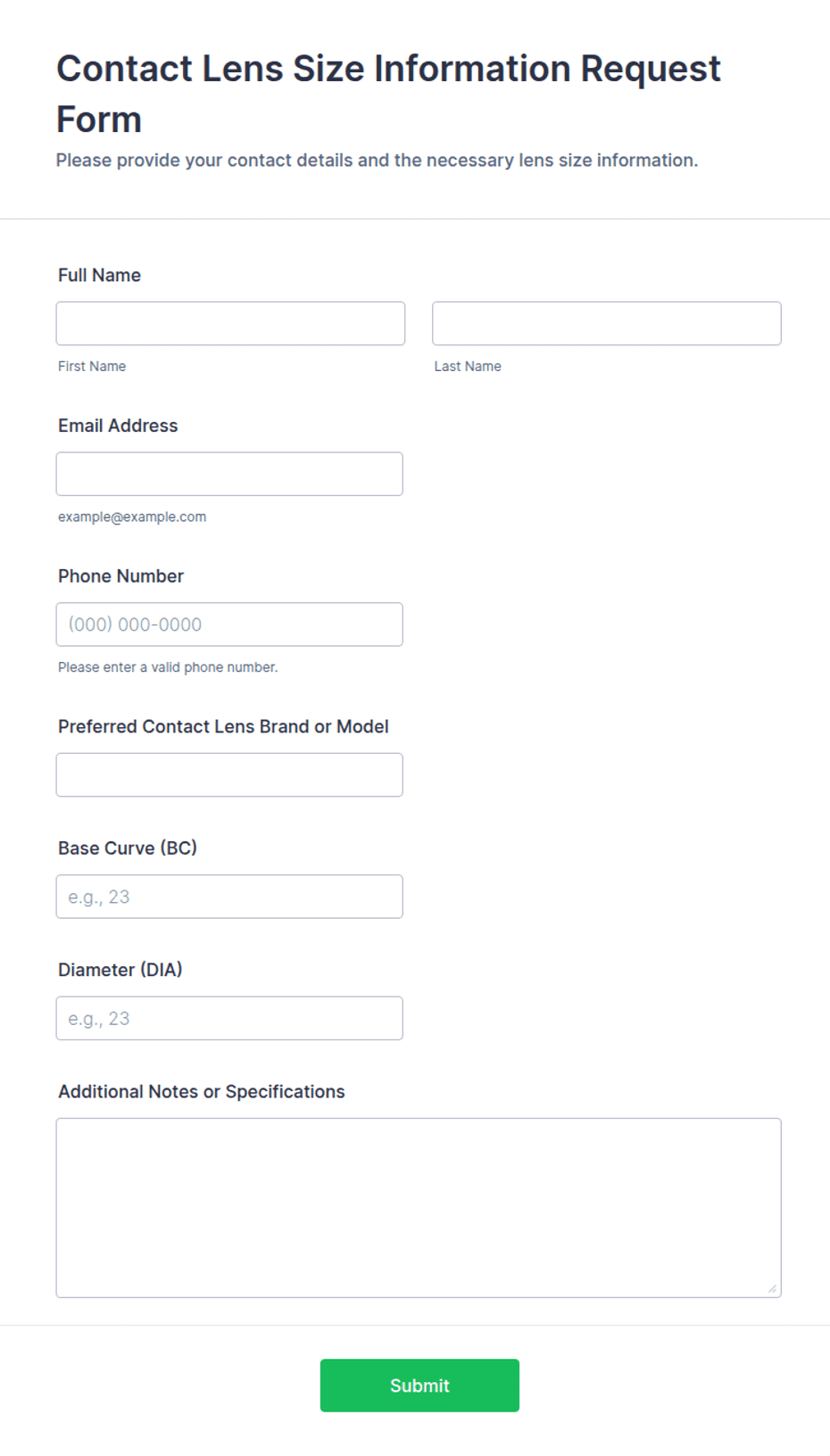Click the example@example.com hint text
Viewport: 830px width, 1456px height.
[132, 517]
